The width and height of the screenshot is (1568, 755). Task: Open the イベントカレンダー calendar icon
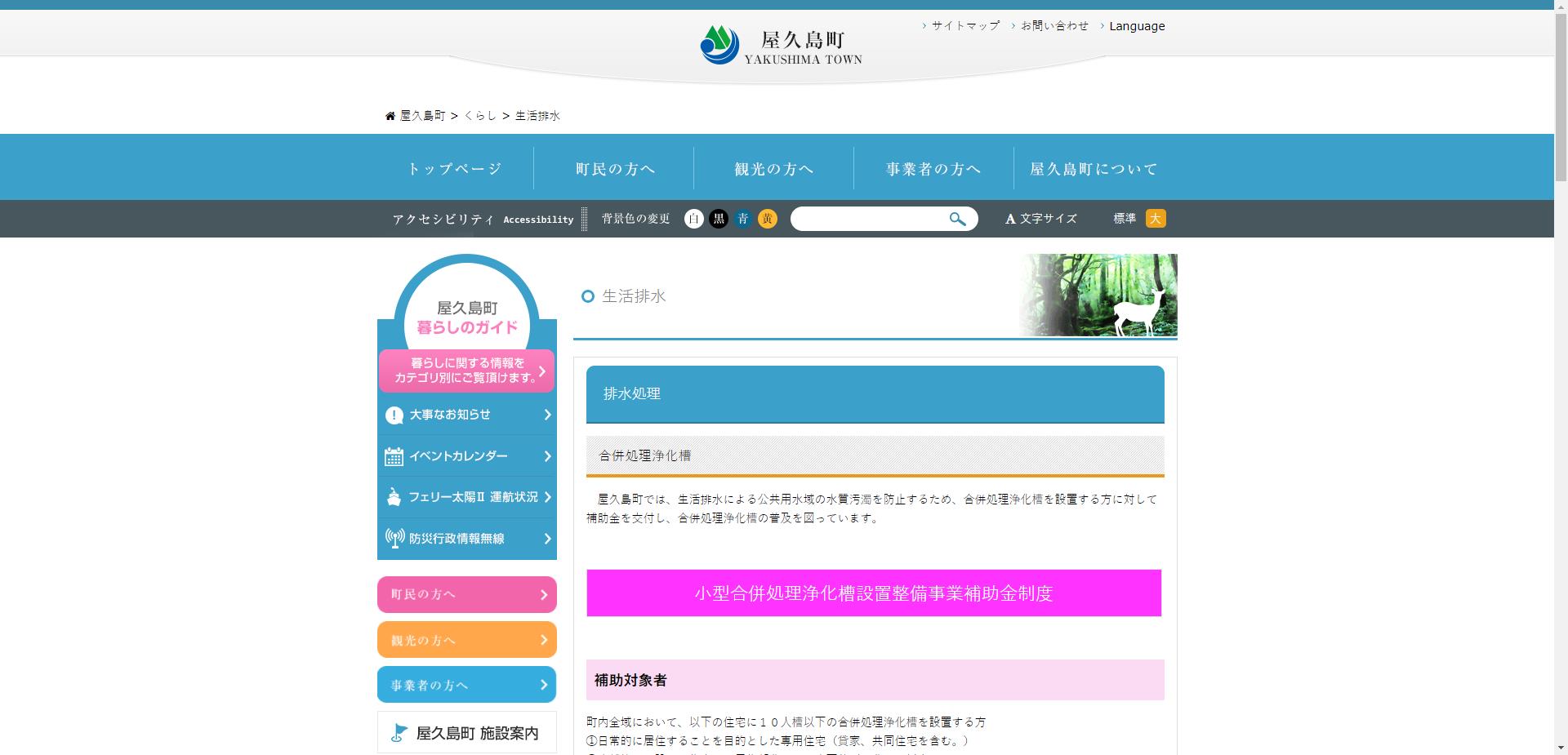(x=394, y=455)
